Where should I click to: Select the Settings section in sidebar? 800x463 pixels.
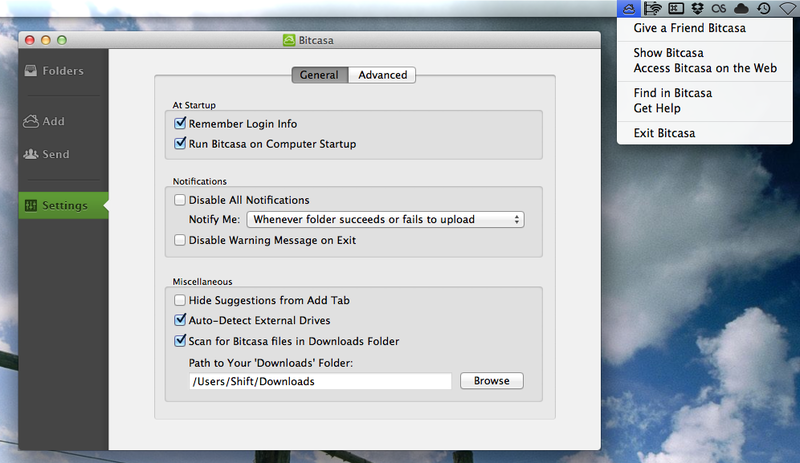coord(63,205)
